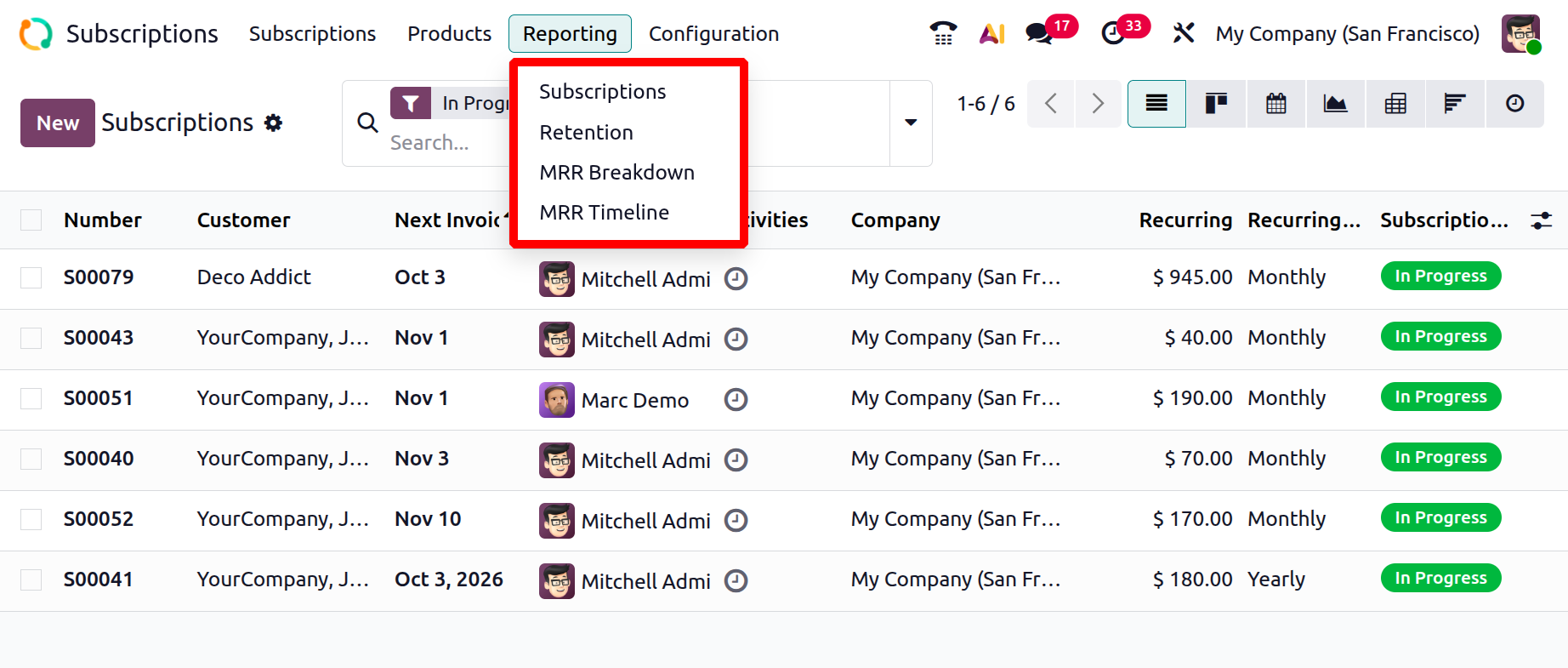1568x668 pixels.
Task: Click the New subscription button
Action: 57,123
